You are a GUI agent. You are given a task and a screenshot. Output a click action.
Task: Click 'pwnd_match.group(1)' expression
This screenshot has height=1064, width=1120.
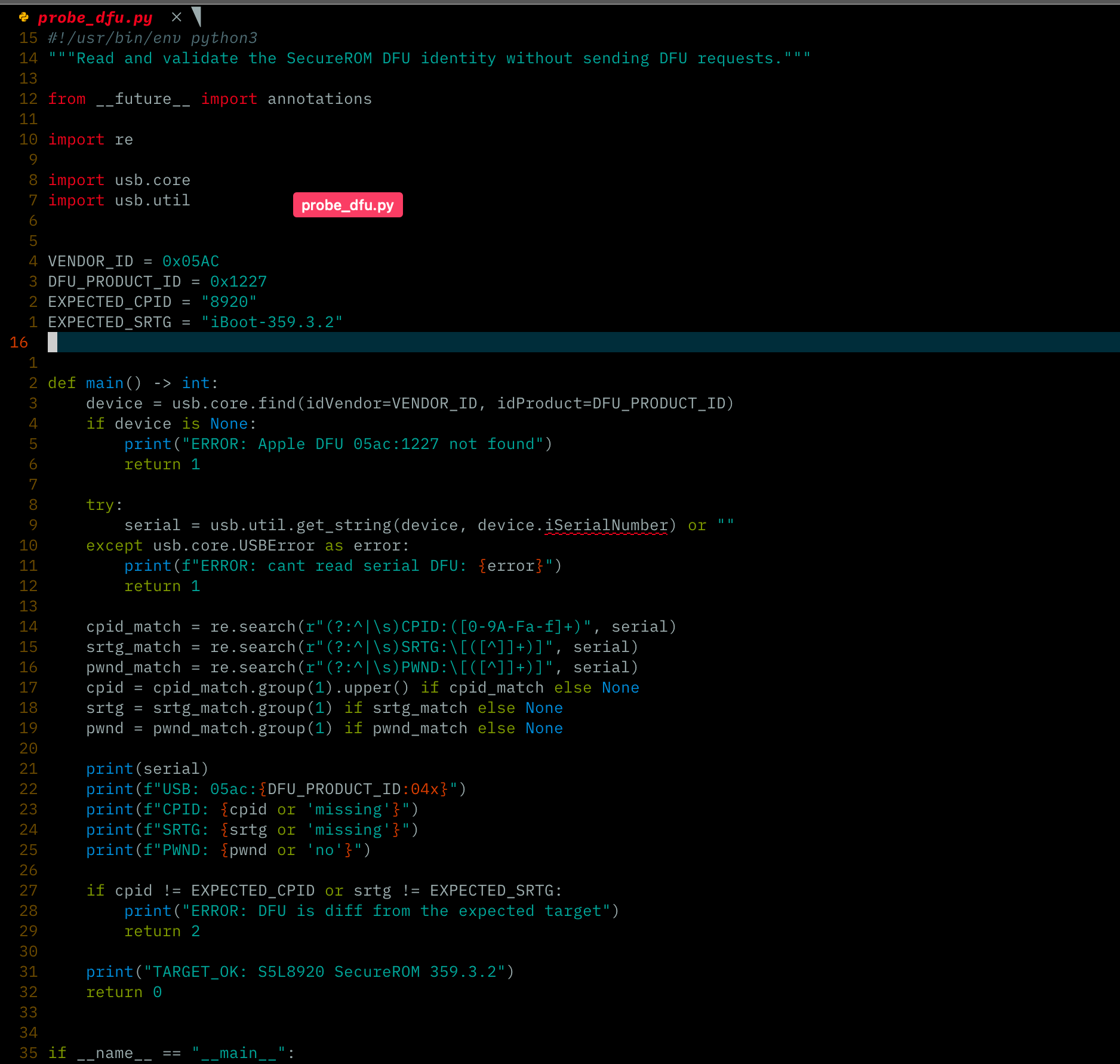pyautogui.click(x=243, y=728)
